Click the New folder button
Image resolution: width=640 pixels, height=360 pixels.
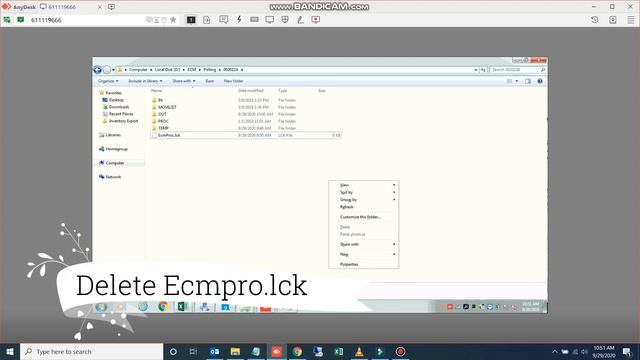(233, 81)
